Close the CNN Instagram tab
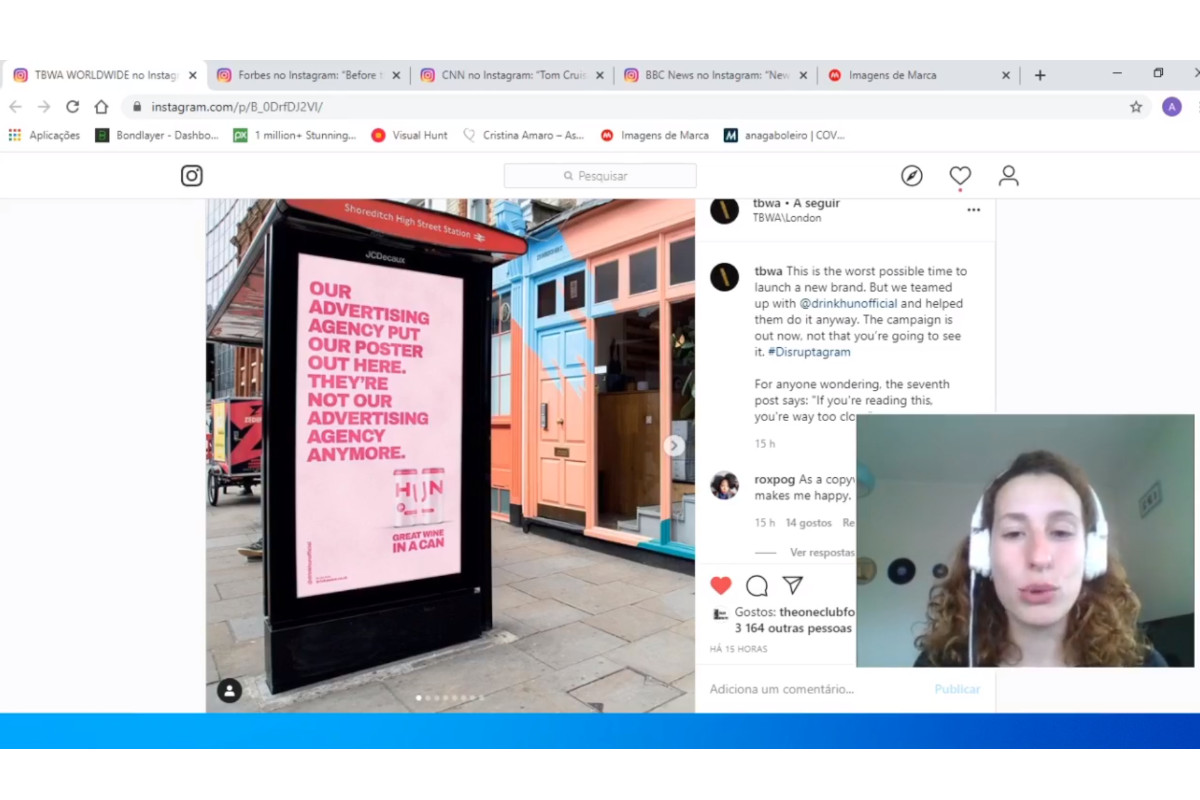 (x=600, y=75)
